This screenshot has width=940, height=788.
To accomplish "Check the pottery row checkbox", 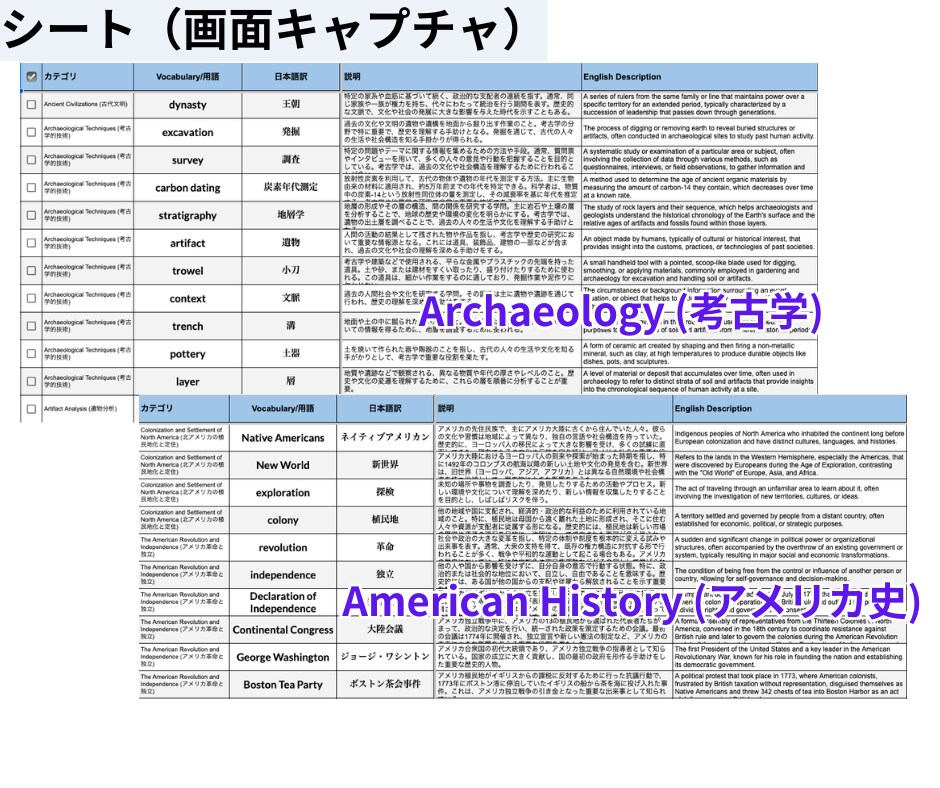I will [x=31, y=353].
